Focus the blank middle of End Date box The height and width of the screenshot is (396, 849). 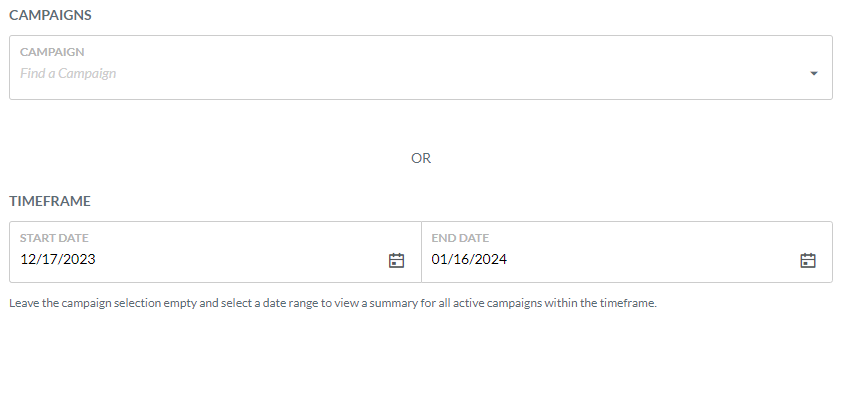point(652,259)
